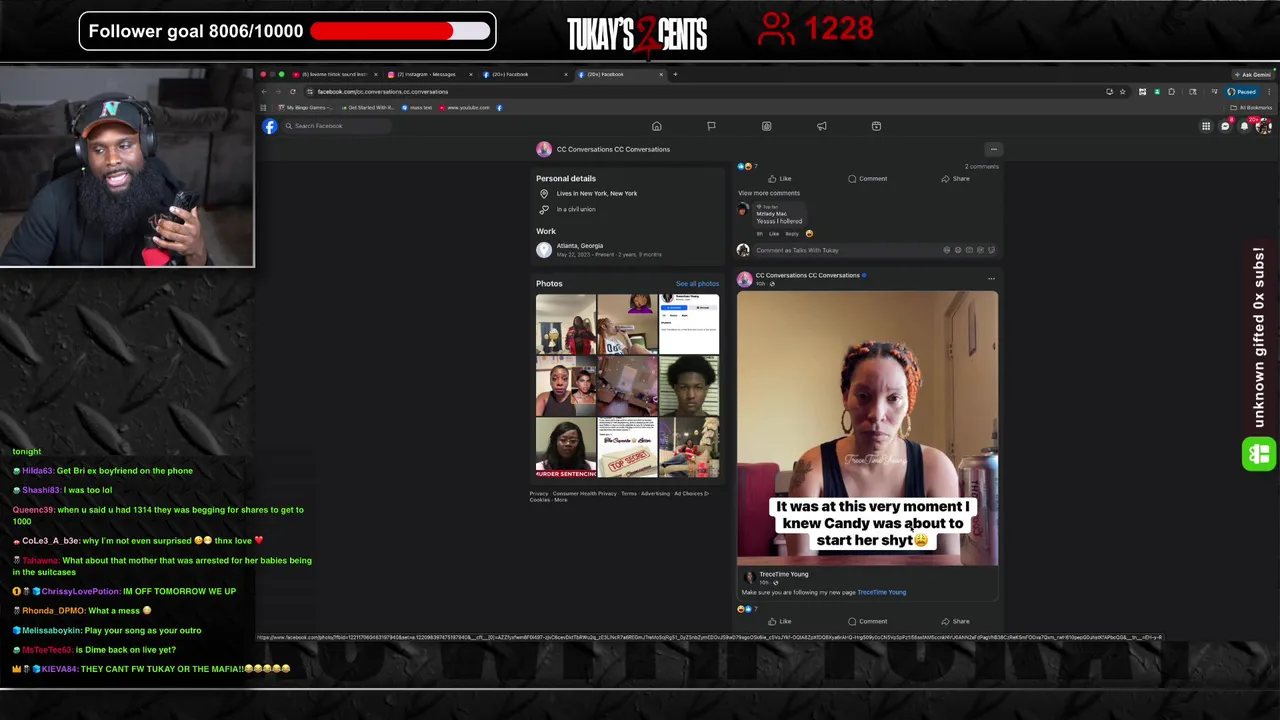The image size is (1280, 720).
Task: Play the Candy video post thumbnail
Action: [x=867, y=429]
